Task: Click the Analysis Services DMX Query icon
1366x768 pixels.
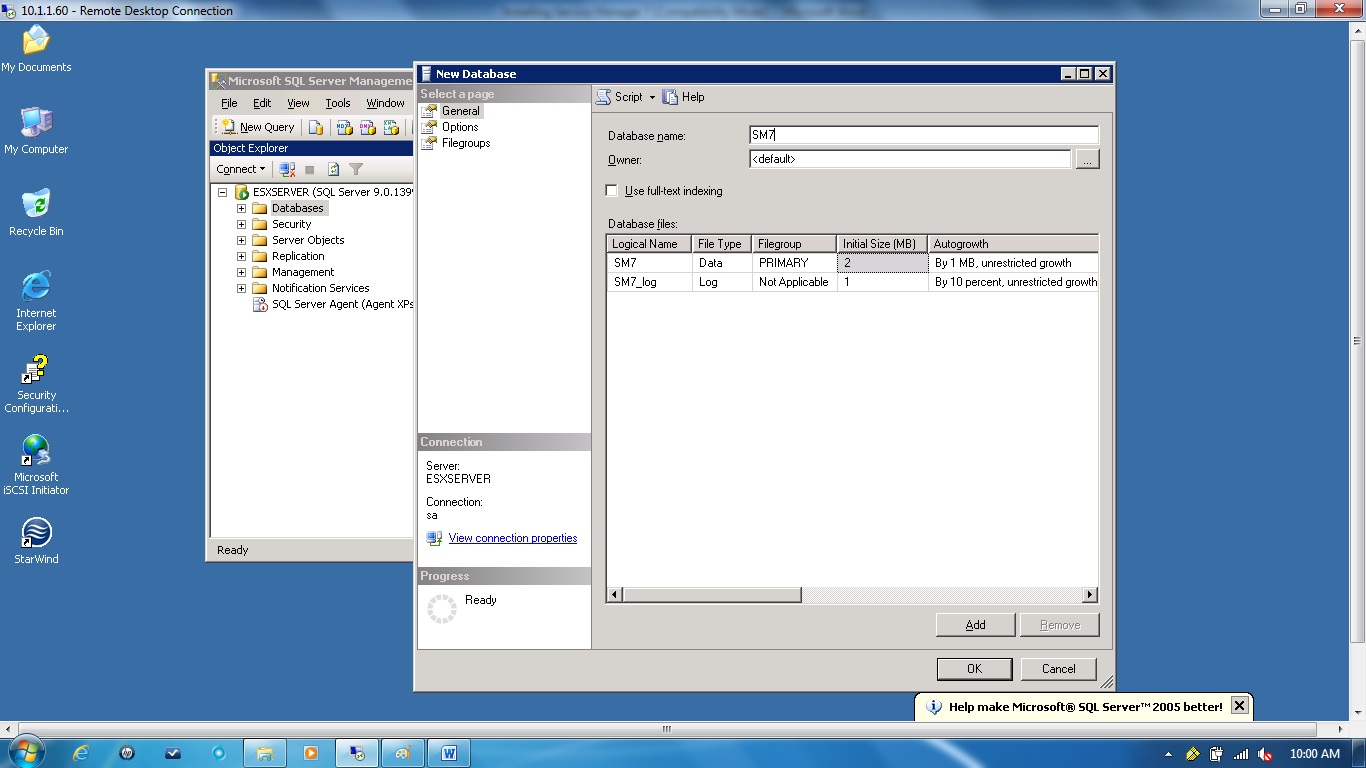Action: 368,127
